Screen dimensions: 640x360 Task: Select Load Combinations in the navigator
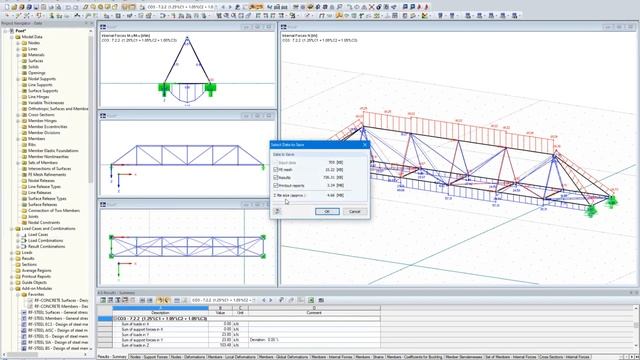tap(45, 240)
